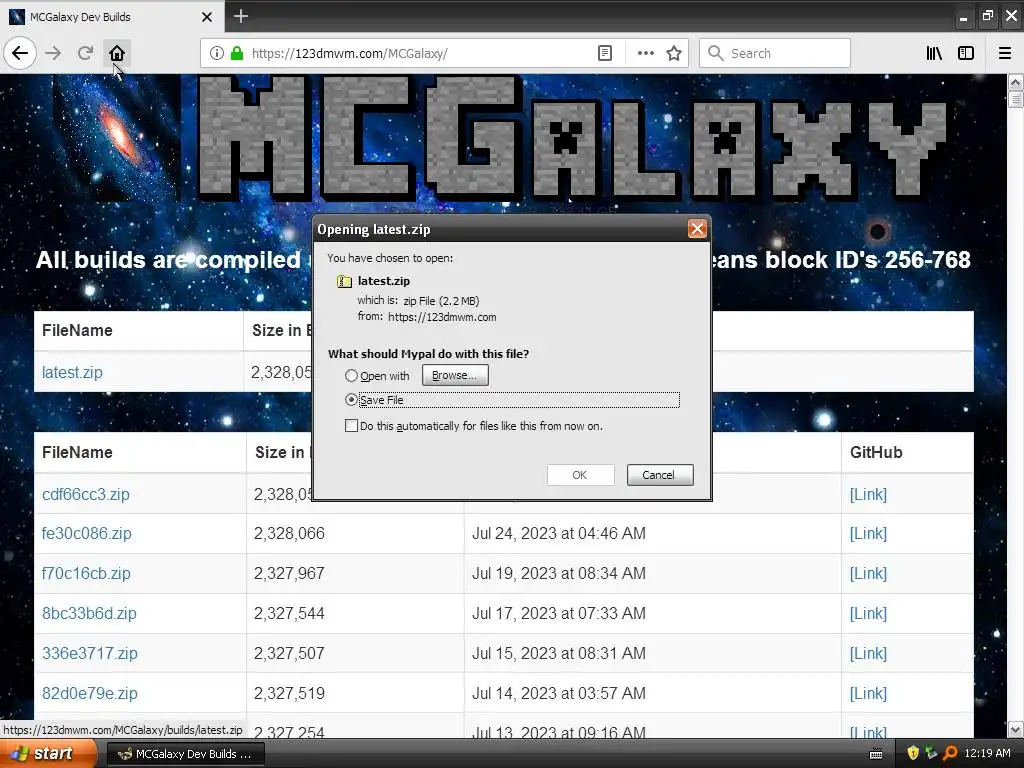Screen dimensions: 1024x768
Task: Click page scrollbar down arrow
Action: [x=1015, y=729]
